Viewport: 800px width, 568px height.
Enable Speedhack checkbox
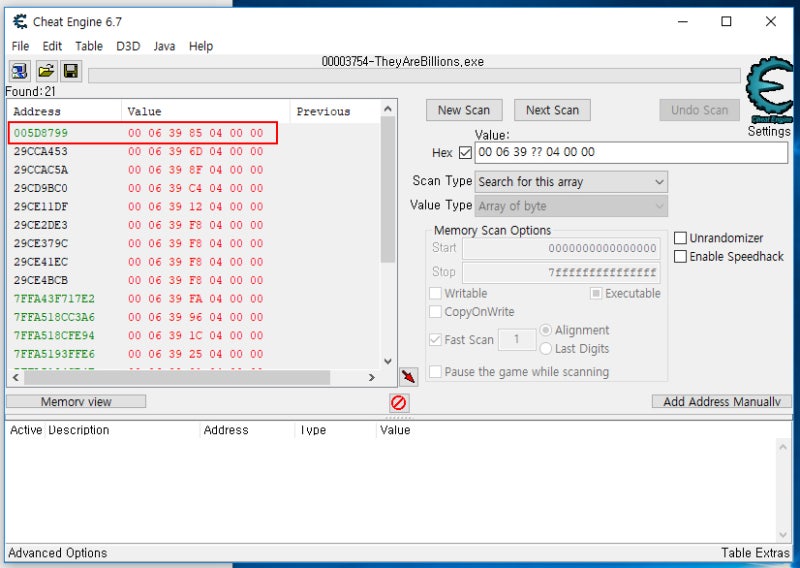(x=680, y=256)
